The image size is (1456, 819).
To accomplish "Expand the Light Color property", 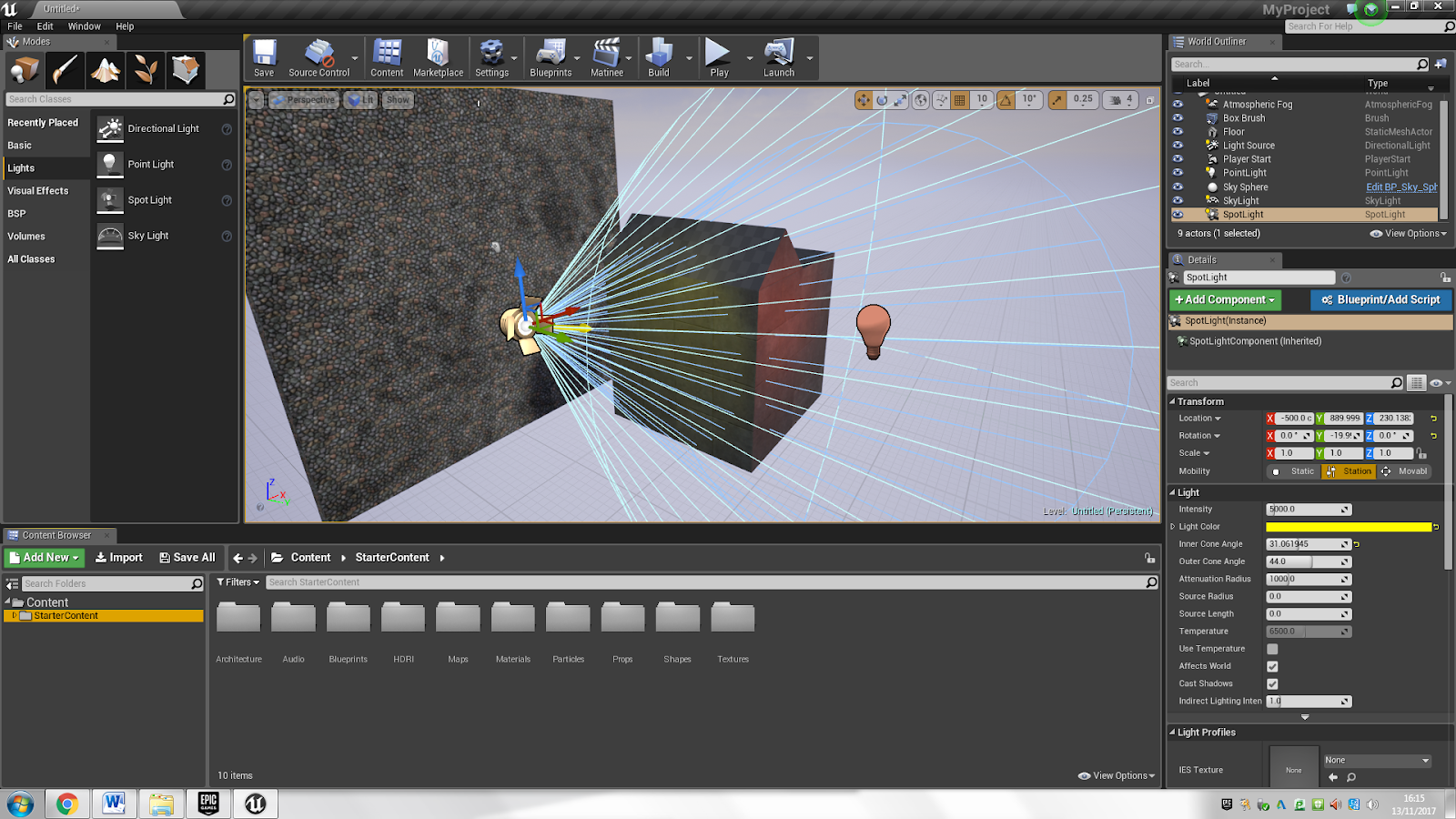I will coord(1172,527).
